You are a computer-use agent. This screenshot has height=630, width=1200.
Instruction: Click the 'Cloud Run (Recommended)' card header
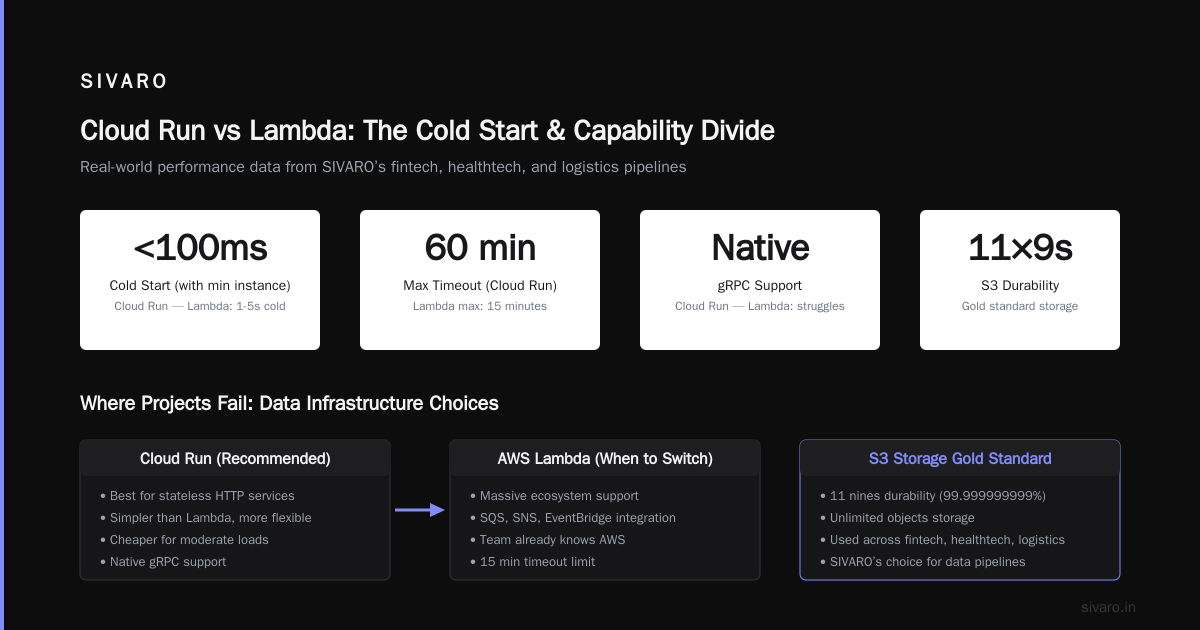tap(235, 459)
